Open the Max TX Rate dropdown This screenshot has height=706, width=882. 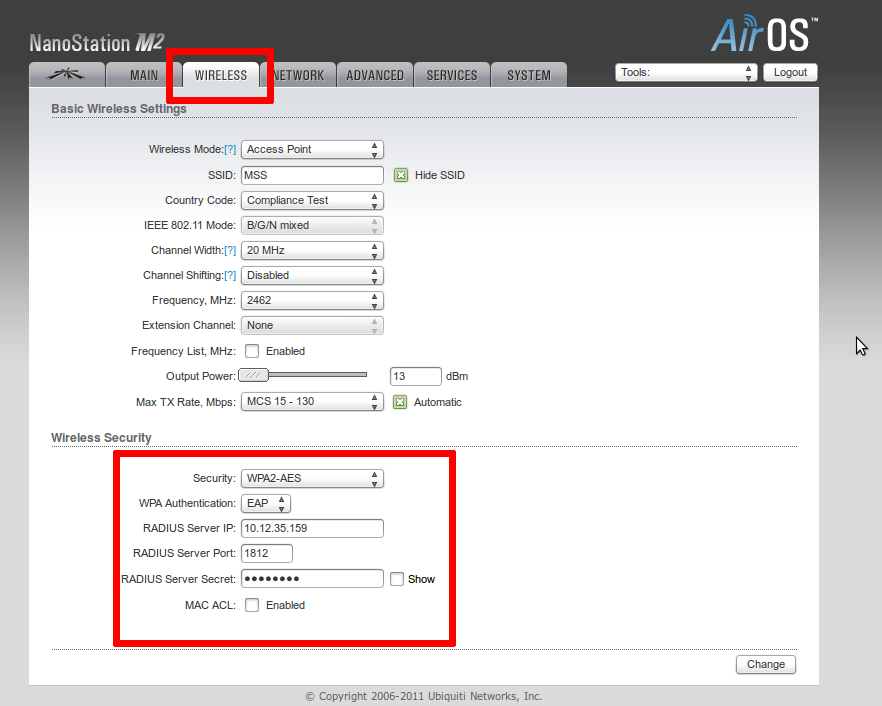point(312,402)
